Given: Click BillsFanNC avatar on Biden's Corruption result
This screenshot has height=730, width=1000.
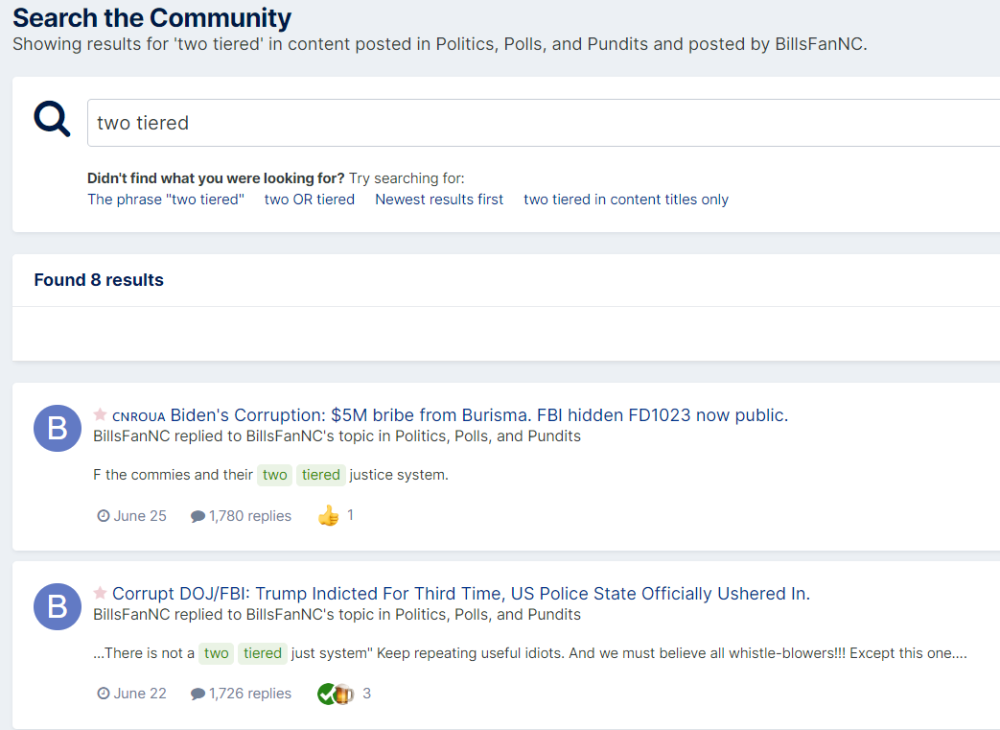Looking at the screenshot, I should 57,428.
